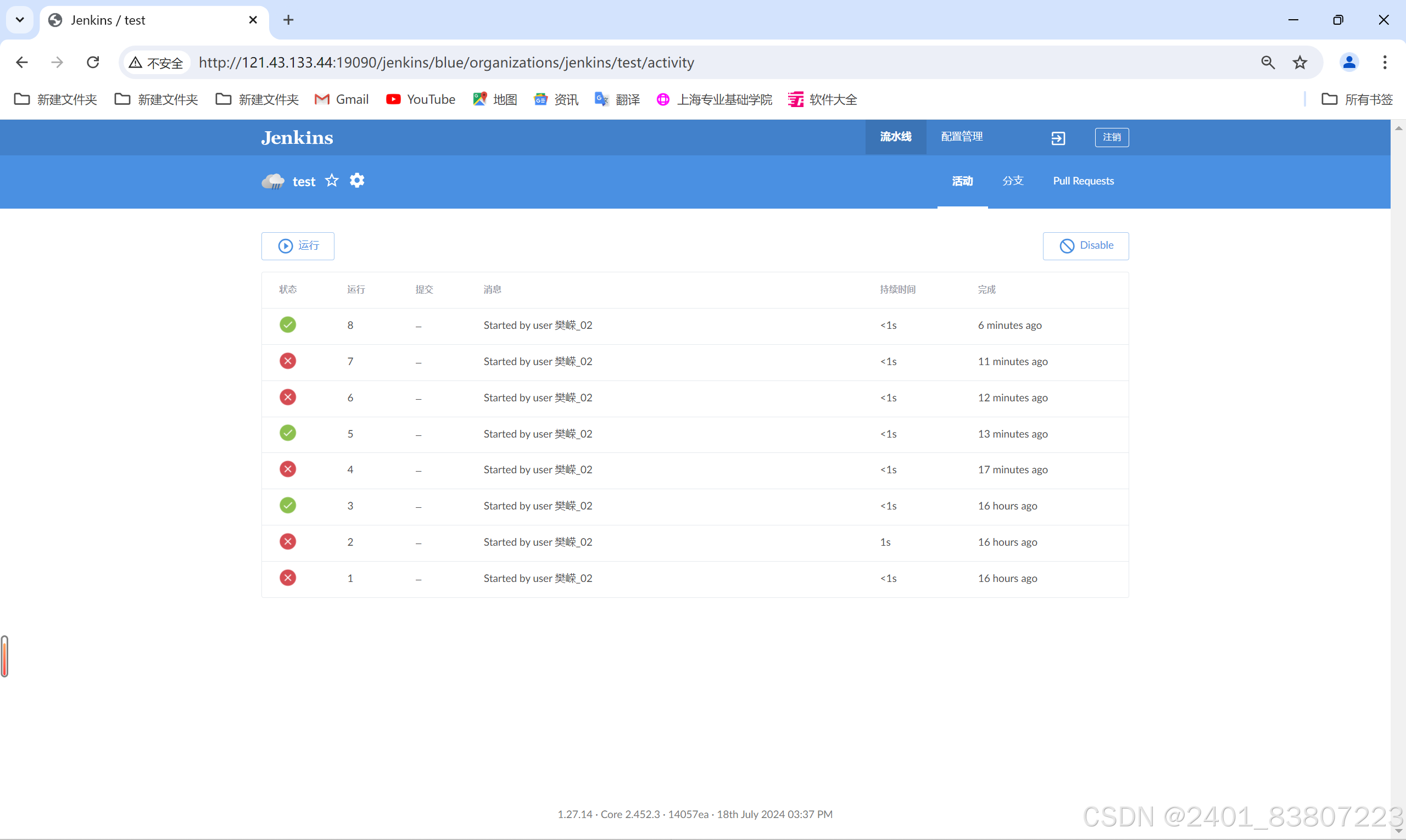The height and width of the screenshot is (840, 1406).
Task: Click 流水线 in the top navigation
Action: click(x=895, y=136)
